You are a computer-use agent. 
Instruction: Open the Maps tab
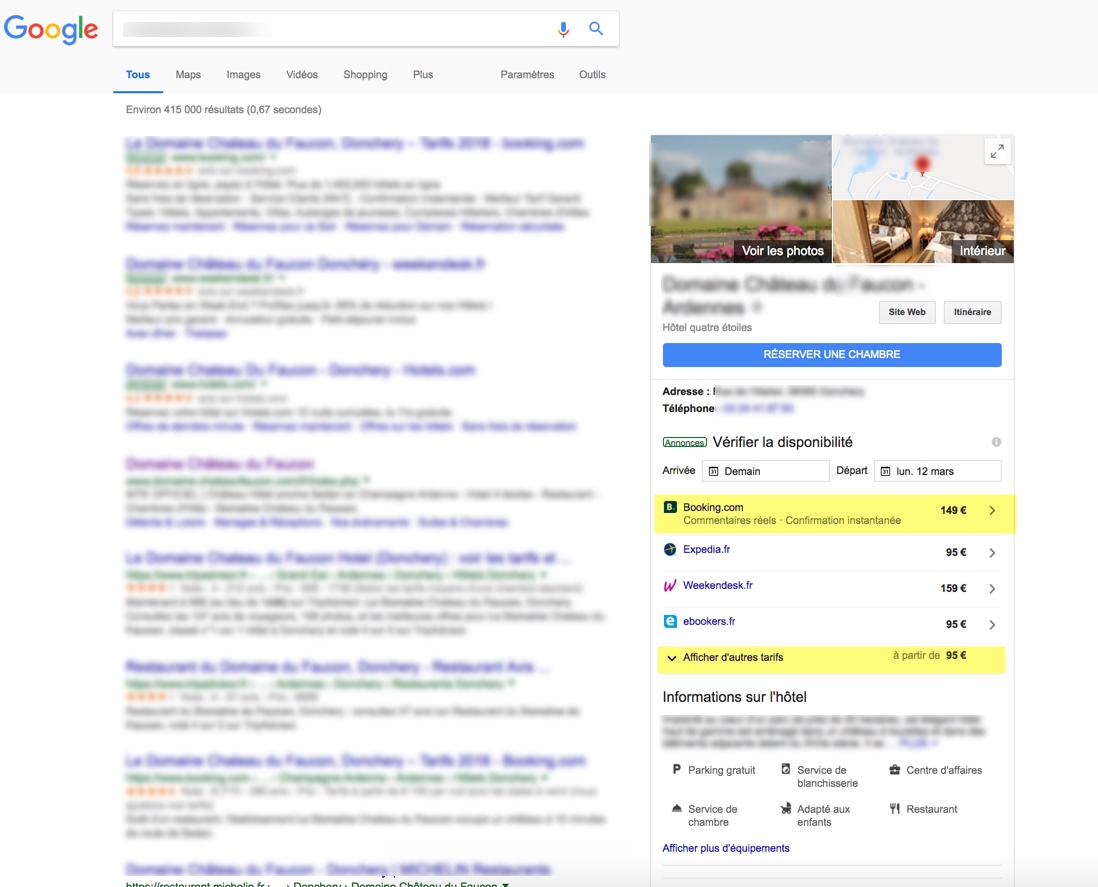188,74
